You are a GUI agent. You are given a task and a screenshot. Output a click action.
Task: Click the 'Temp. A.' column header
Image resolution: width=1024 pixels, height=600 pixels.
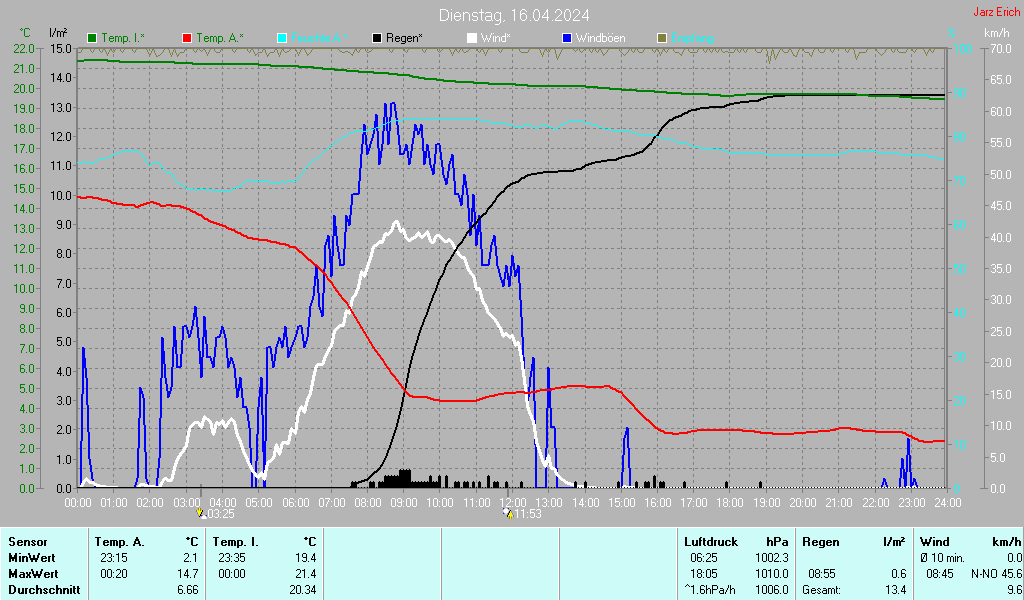[120, 542]
